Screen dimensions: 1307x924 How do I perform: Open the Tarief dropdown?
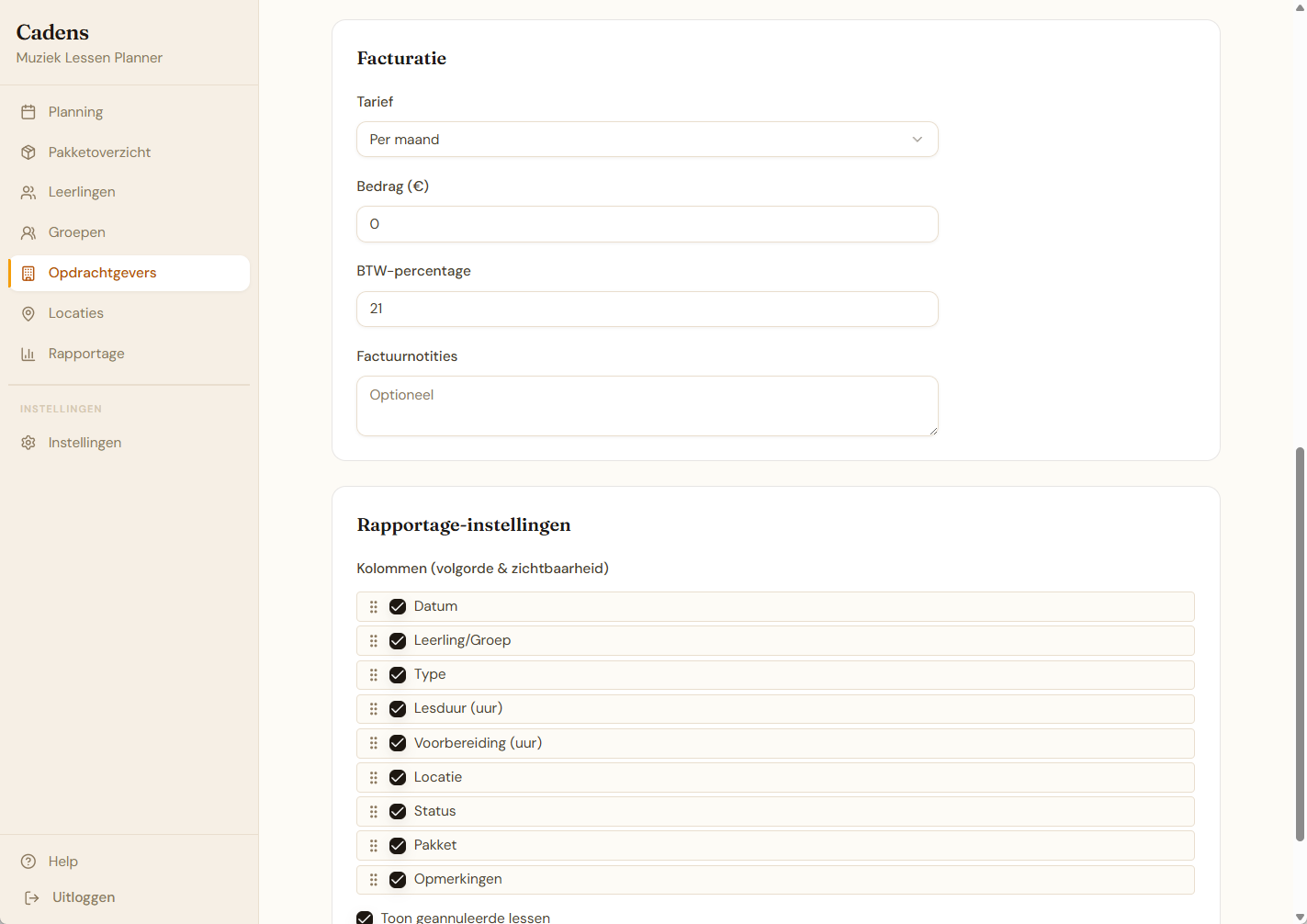coord(647,140)
